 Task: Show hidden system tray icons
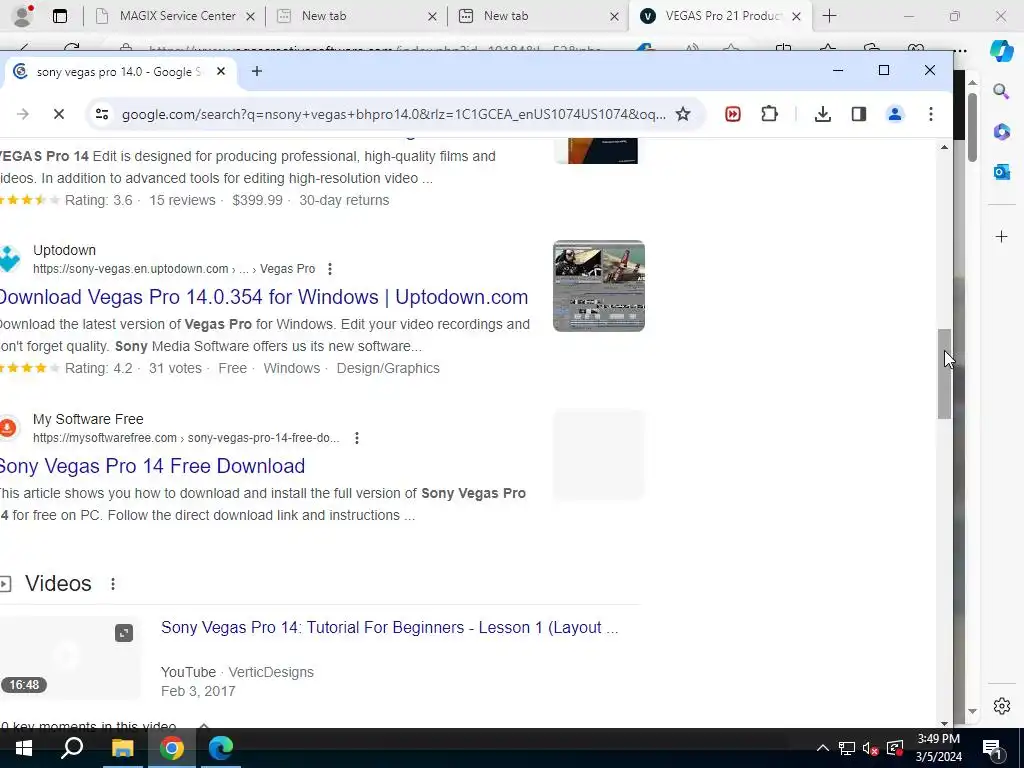(823, 748)
